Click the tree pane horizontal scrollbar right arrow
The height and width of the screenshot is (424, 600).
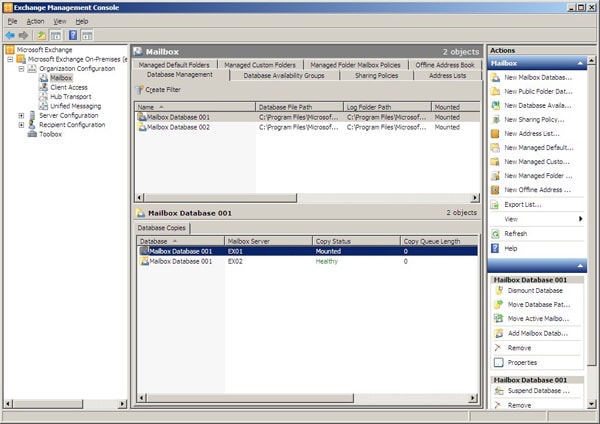(122, 404)
